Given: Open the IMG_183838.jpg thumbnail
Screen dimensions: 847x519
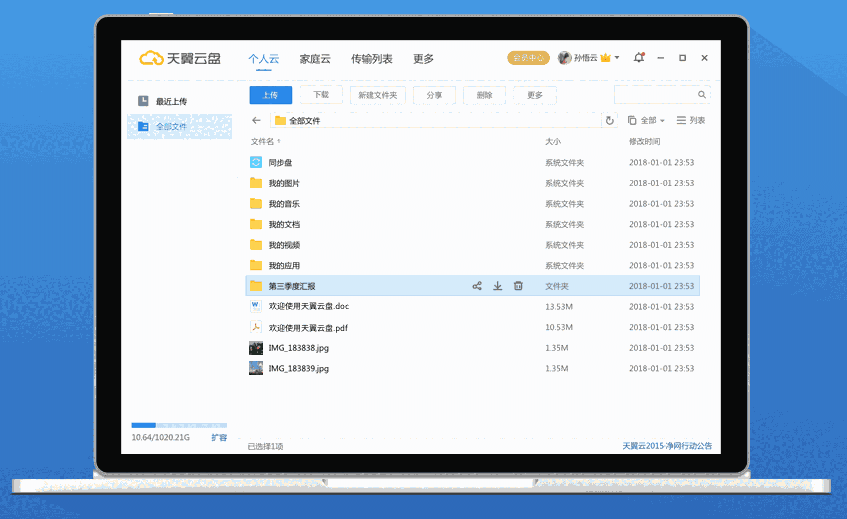Looking at the screenshot, I should (x=256, y=347).
